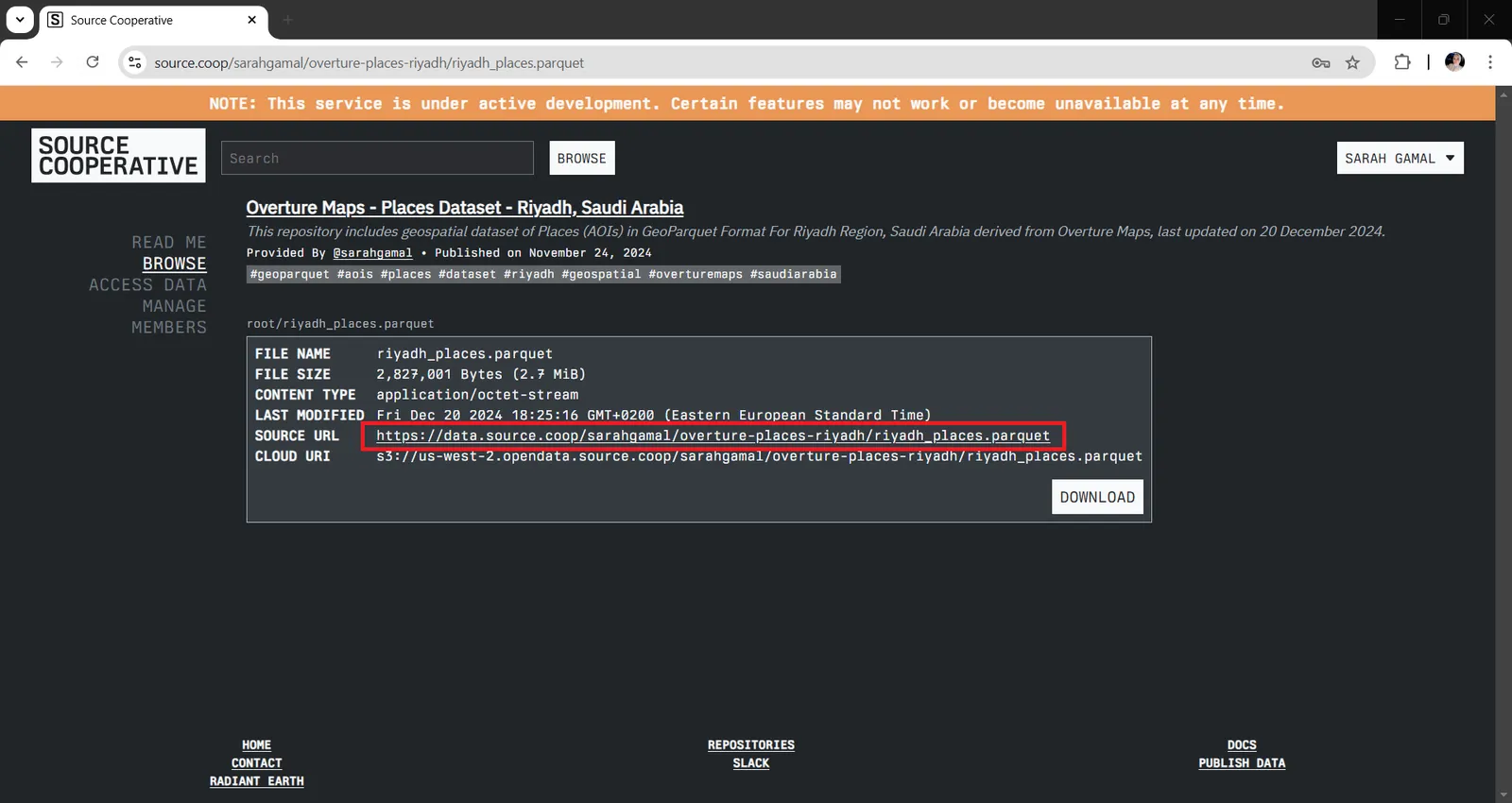Click the scrollbar down arrow

pyautogui.click(x=1503, y=795)
